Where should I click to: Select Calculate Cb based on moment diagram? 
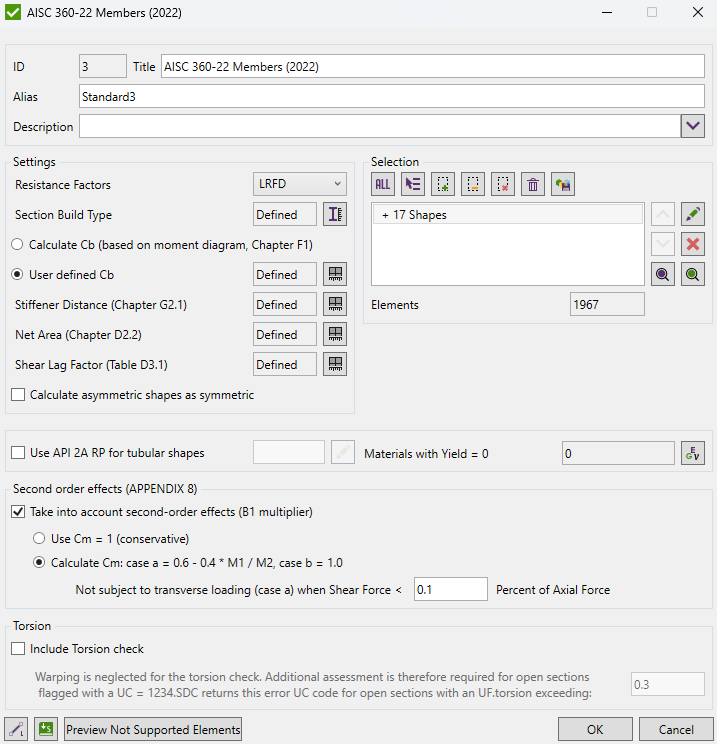[x=17, y=244]
